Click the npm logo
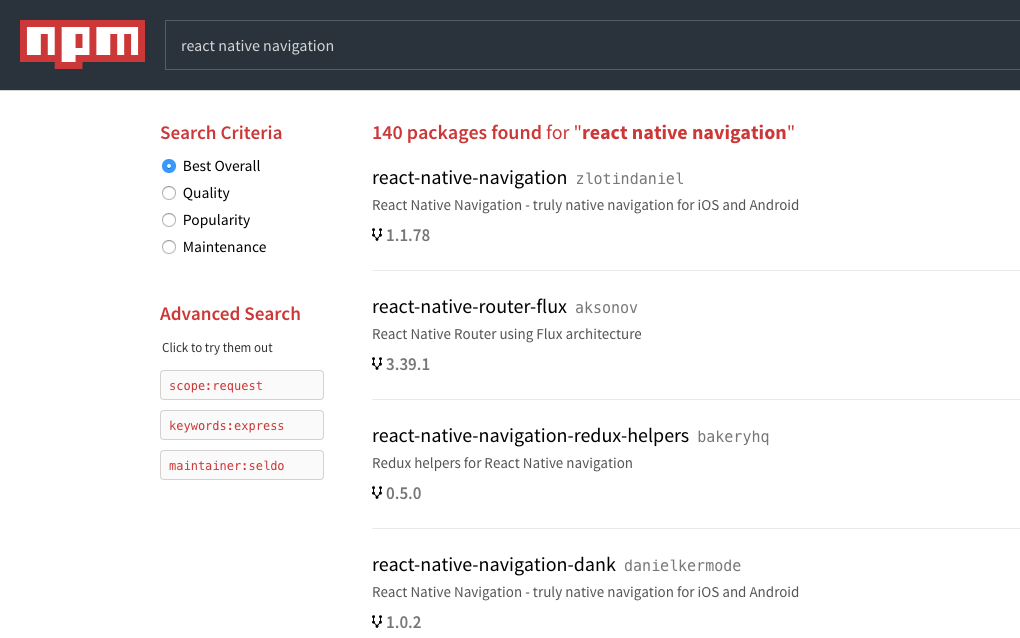The image size is (1020, 638). (x=83, y=44)
